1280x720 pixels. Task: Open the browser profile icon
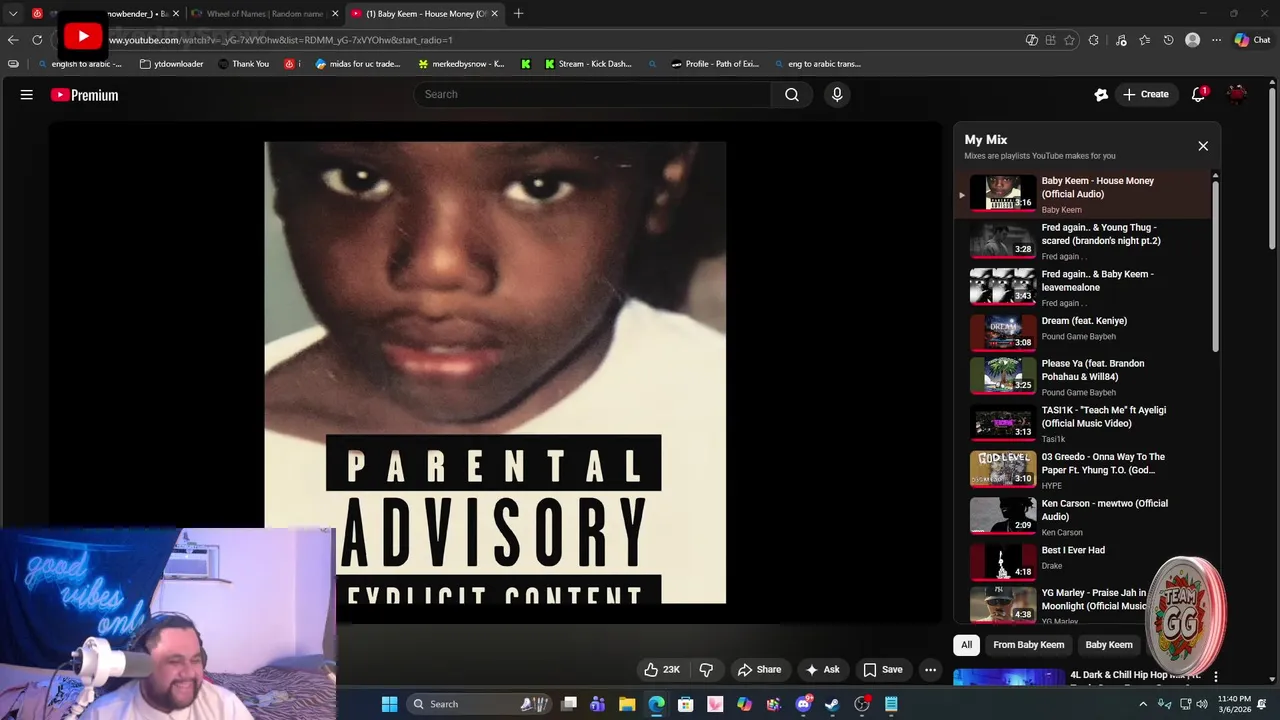pos(1192,40)
